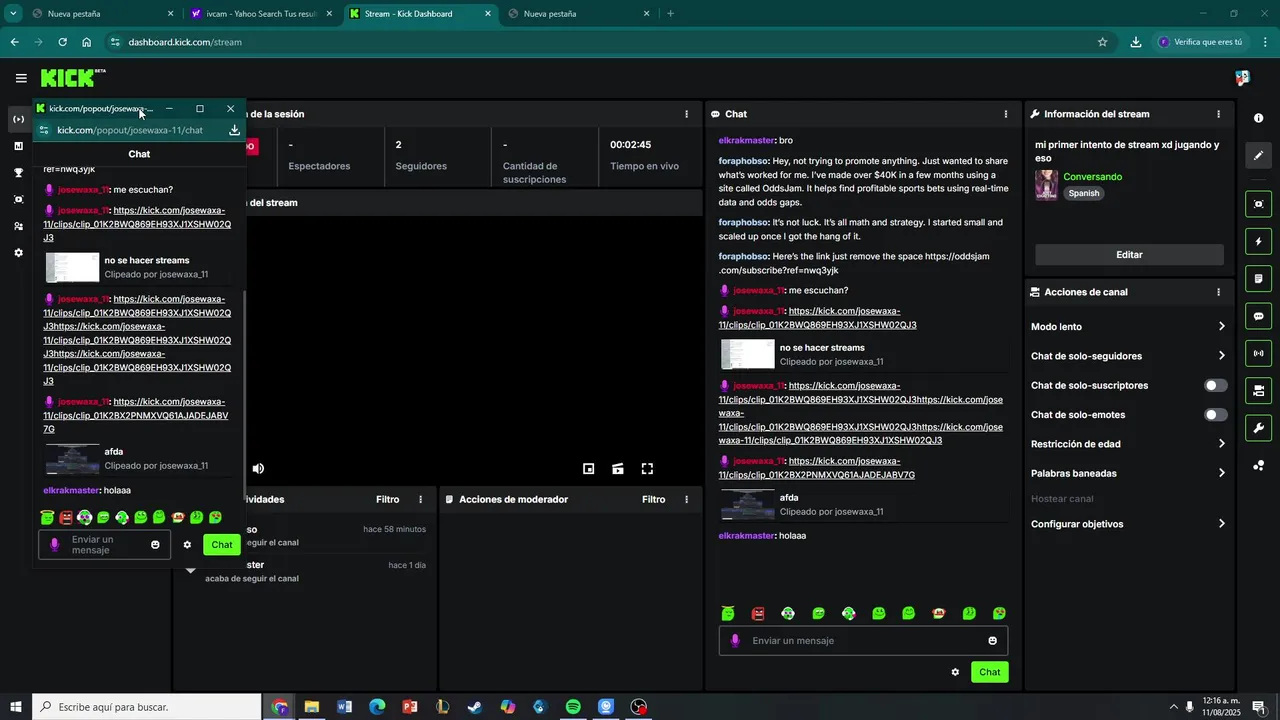1280x720 pixels.
Task: Open settings gear in popout chat window
Action: [187, 545]
